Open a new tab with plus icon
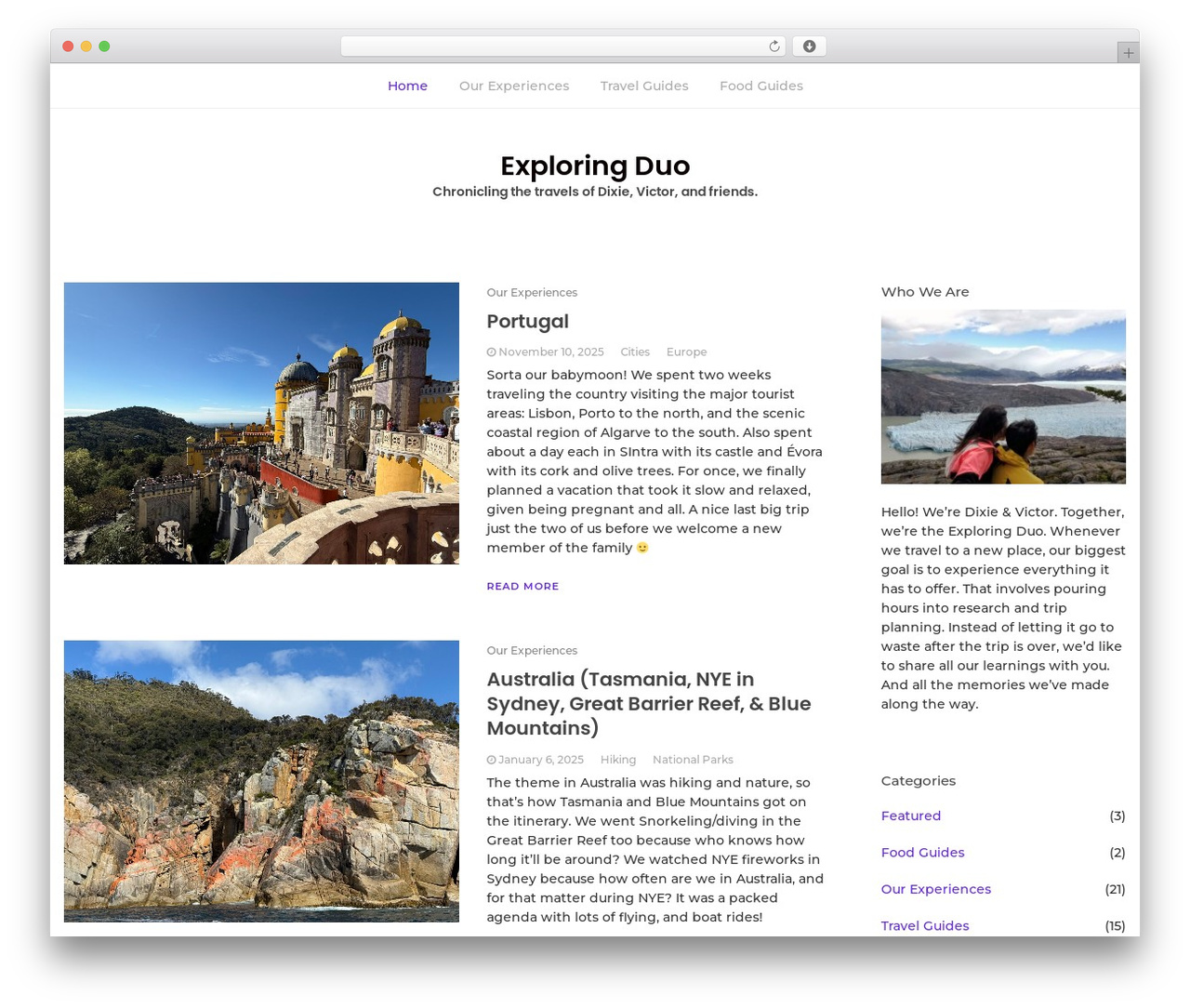1190x1008 pixels. [1128, 53]
